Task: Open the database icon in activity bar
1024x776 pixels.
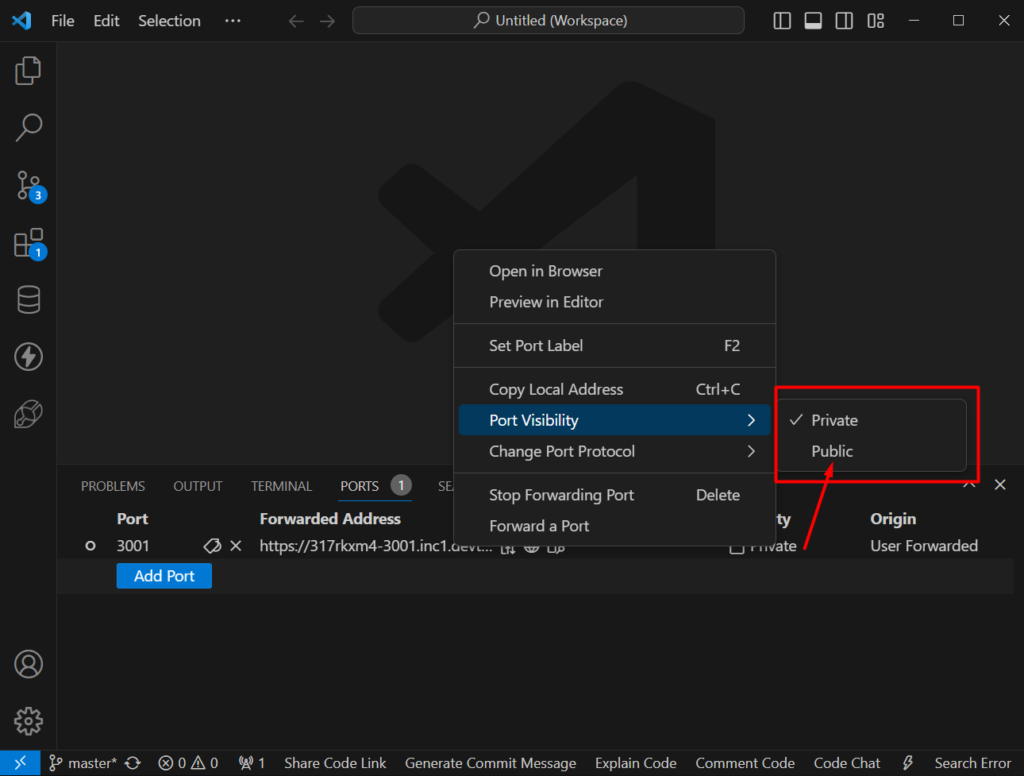Action: click(x=28, y=300)
